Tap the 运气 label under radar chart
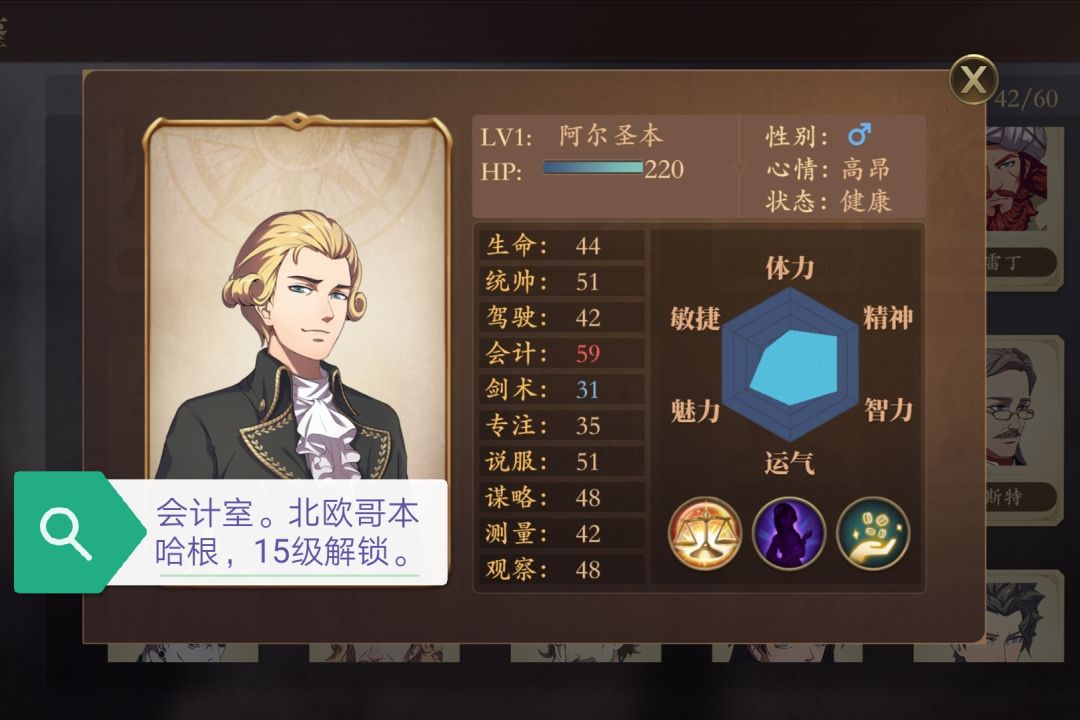This screenshot has height=720, width=1080. [x=789, y=463]
